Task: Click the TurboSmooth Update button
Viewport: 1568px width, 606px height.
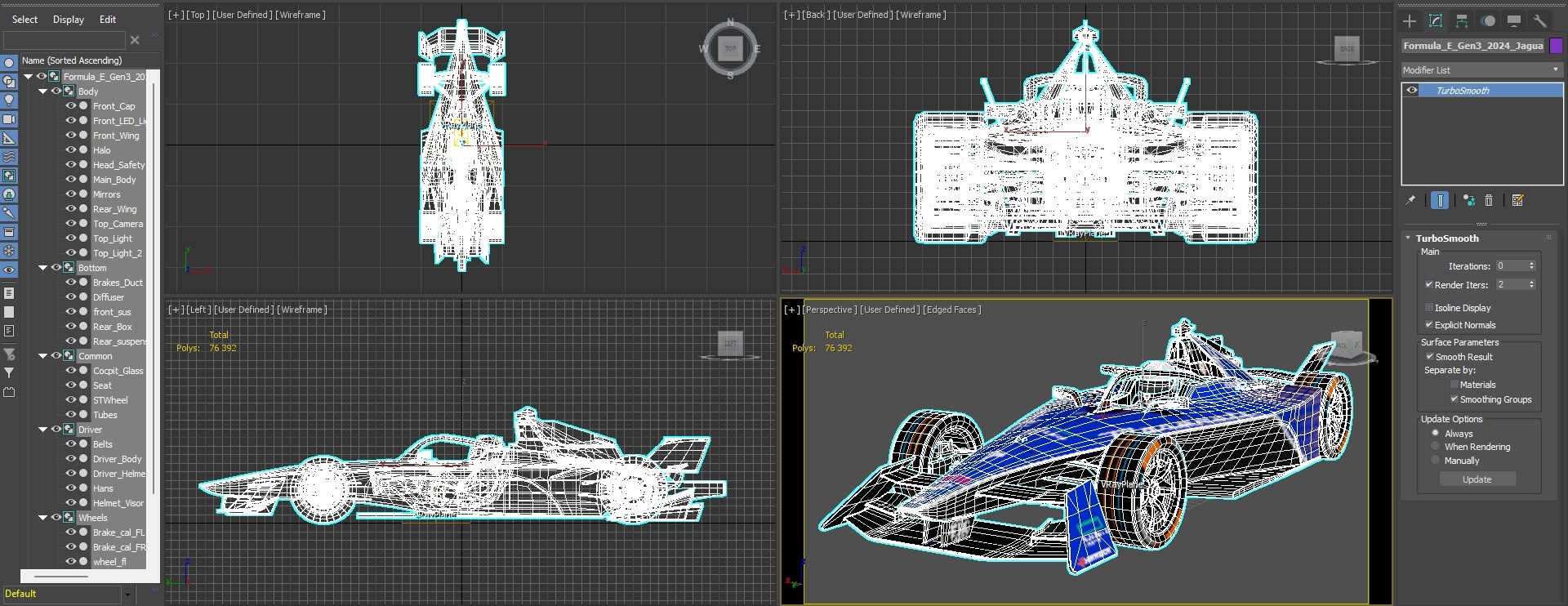Action: coord(1477,479)
